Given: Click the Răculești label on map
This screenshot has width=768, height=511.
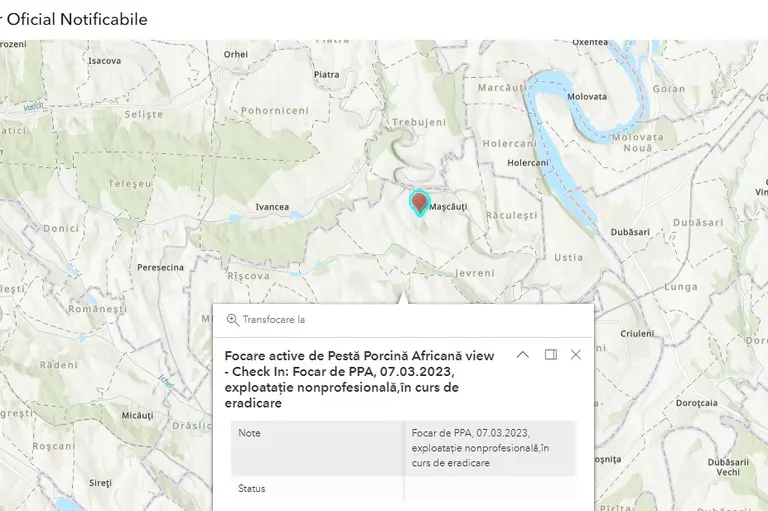Looking at the screenshot, I should (x=511, y=215).
